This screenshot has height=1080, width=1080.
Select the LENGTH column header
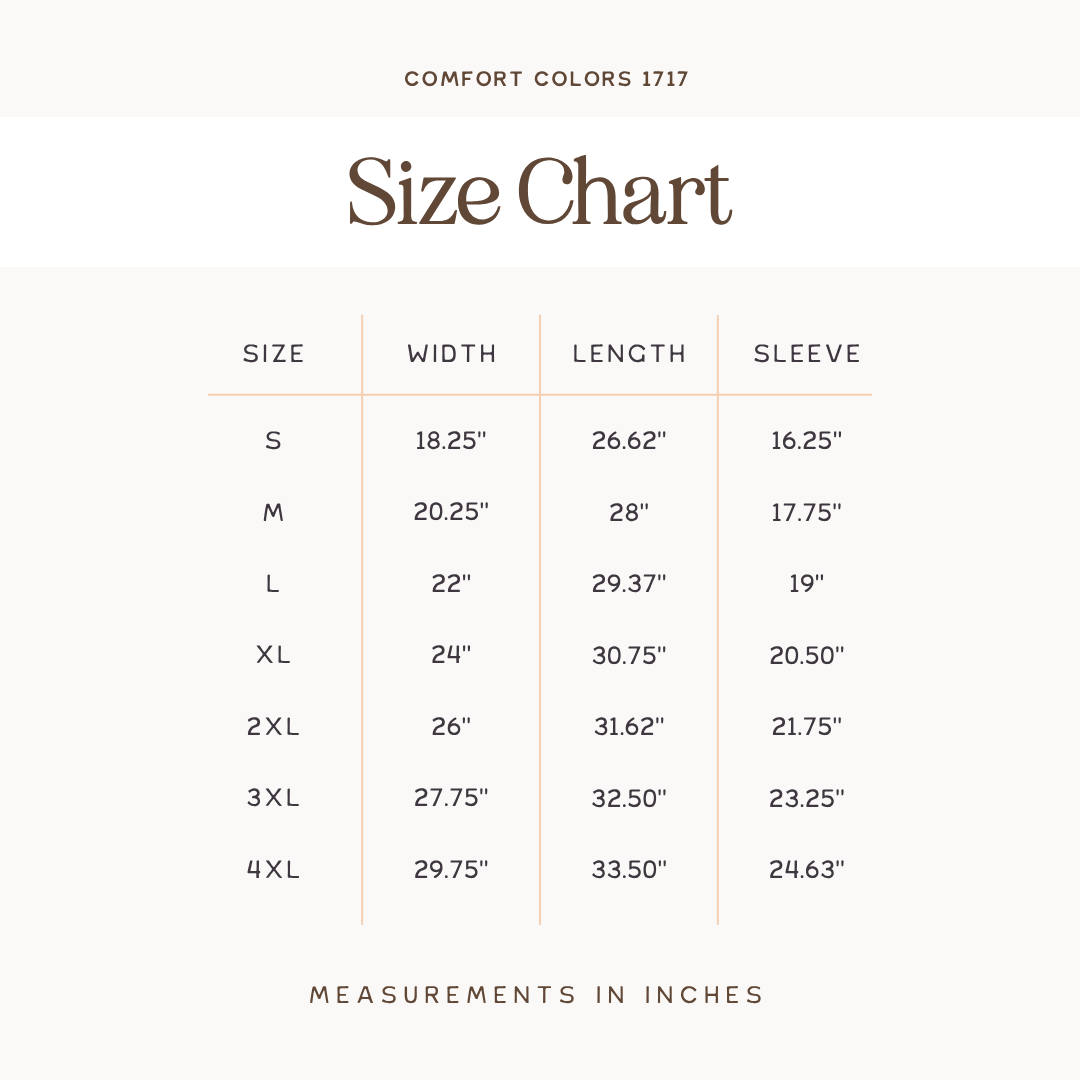(629, 353)
